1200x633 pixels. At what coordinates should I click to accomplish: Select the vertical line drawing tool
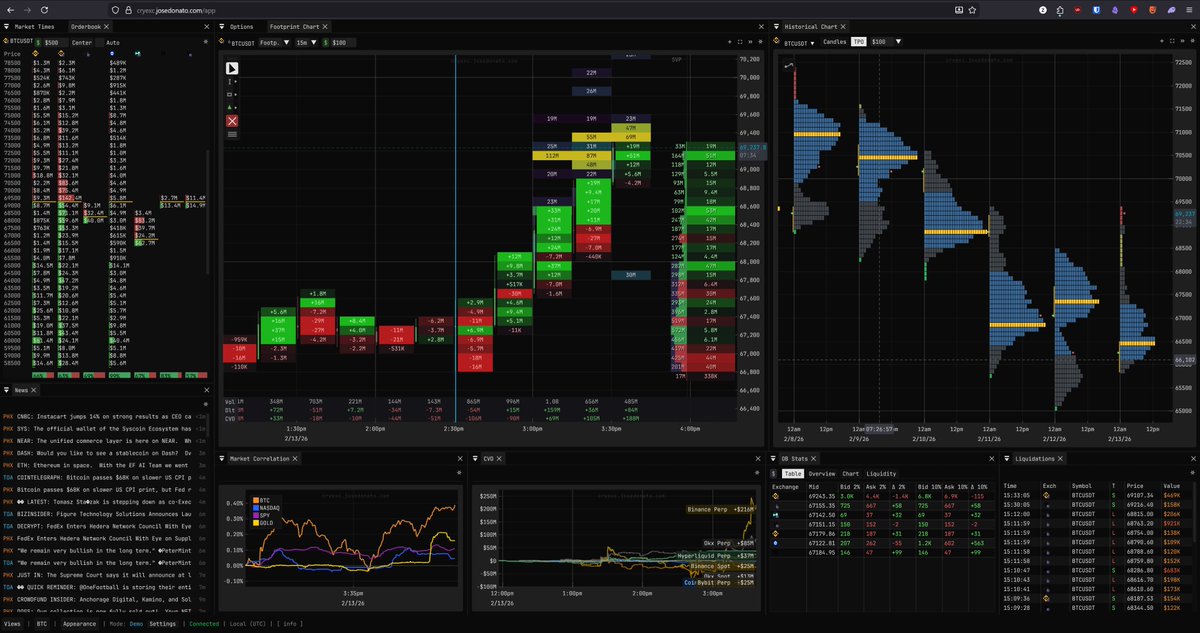coord(232,83)
